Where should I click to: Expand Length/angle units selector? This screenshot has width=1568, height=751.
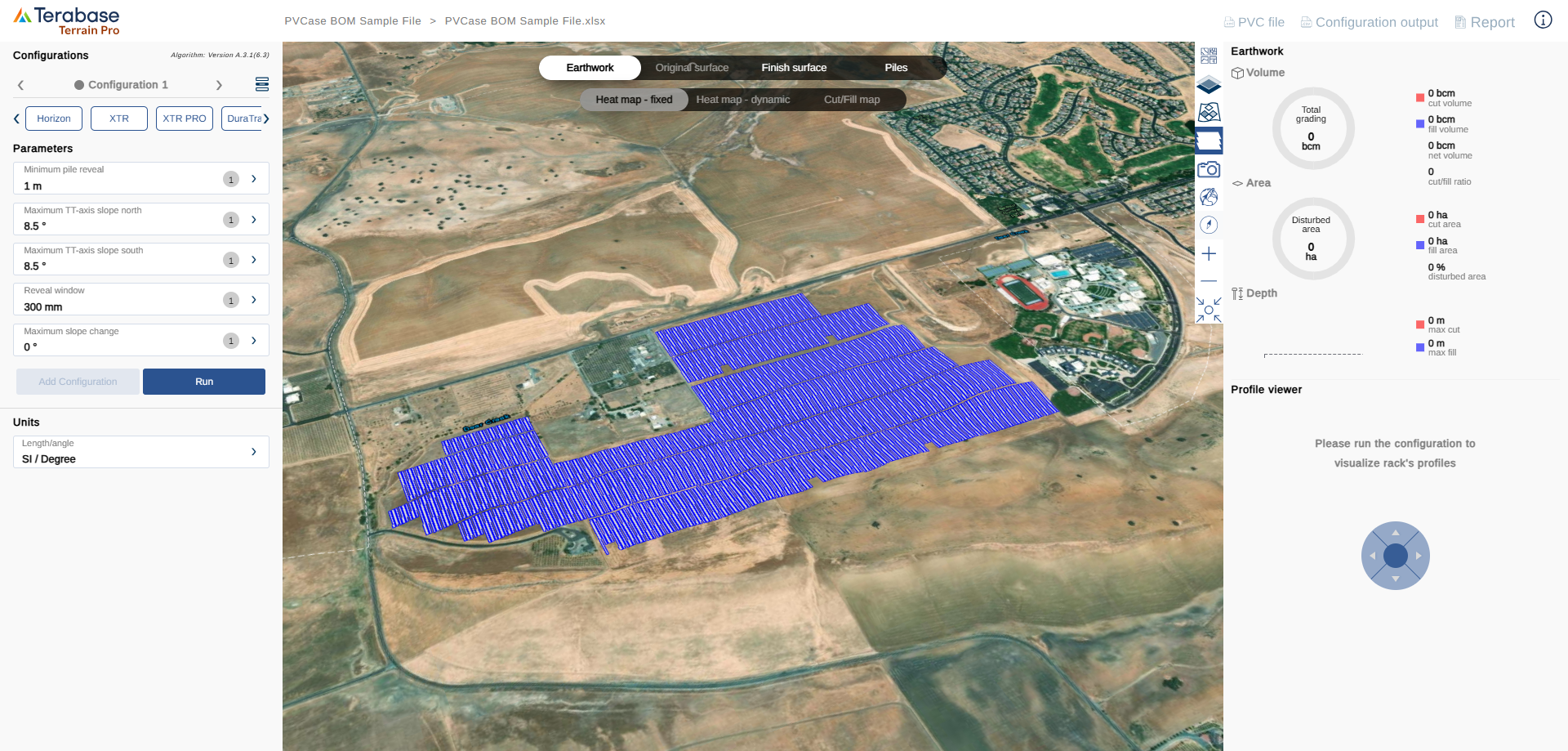pyautogui.click(x=254, y=451)
